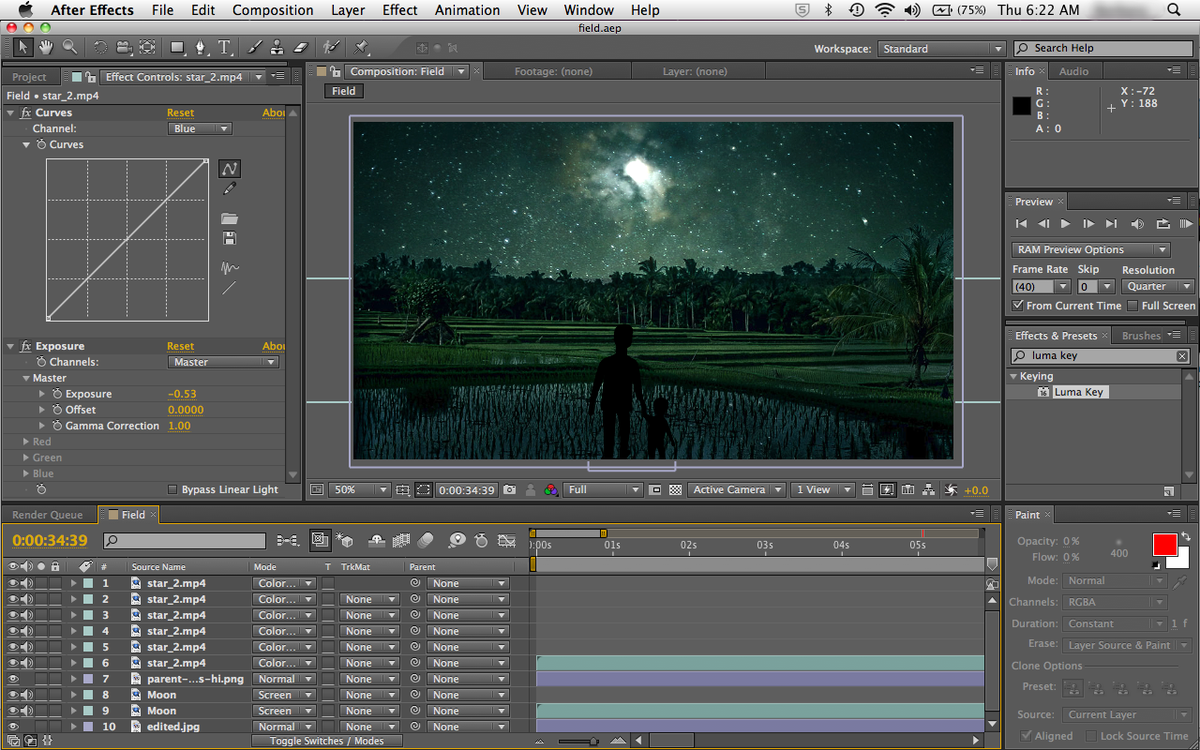Enable Full Screen preview checkbox

pos(1133,306)
